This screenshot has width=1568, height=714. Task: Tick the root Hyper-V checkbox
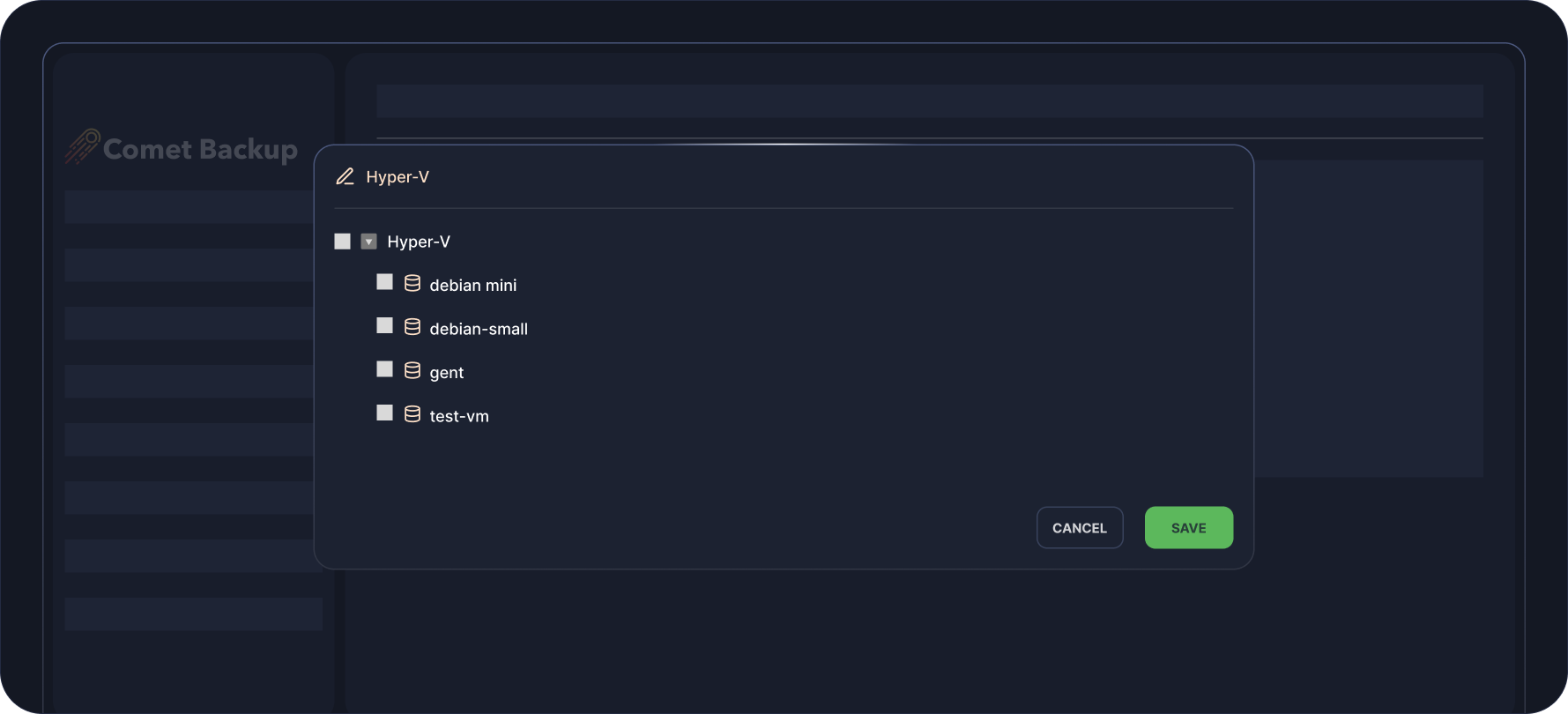[343, 242]
